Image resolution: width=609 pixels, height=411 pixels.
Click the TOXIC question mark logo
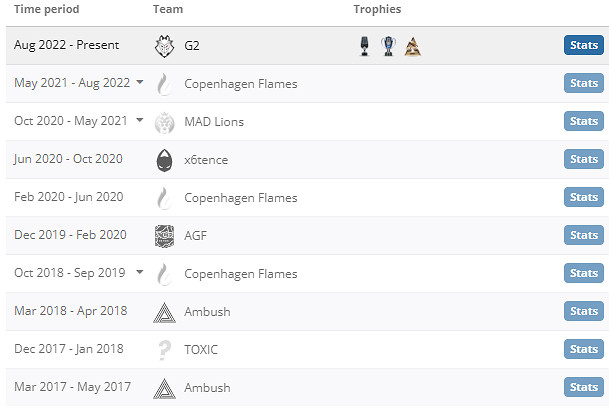pyautogui.click(x=165, y=350)
